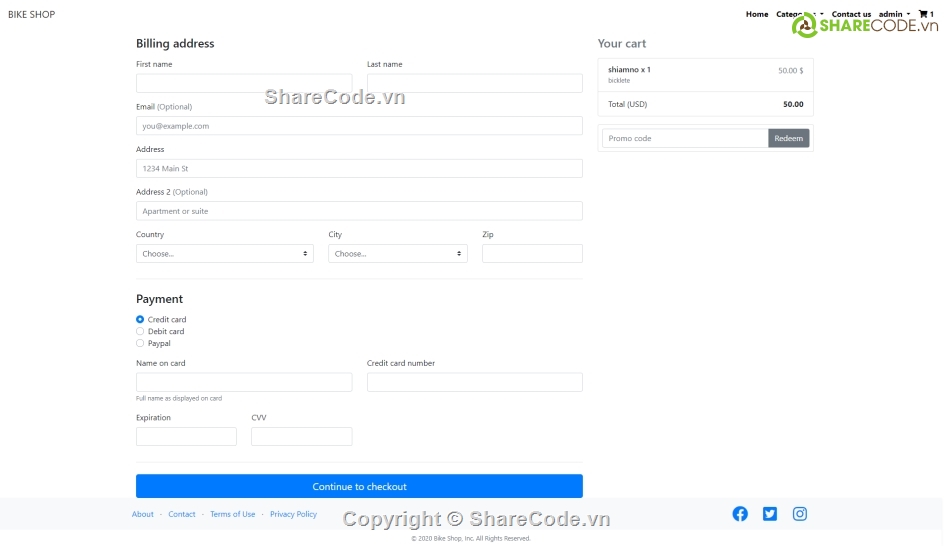Image resolution: width=950 pixels, height=546 pixels.
Task: Open Contact us in navigation bar
Action: coord(851,14)
